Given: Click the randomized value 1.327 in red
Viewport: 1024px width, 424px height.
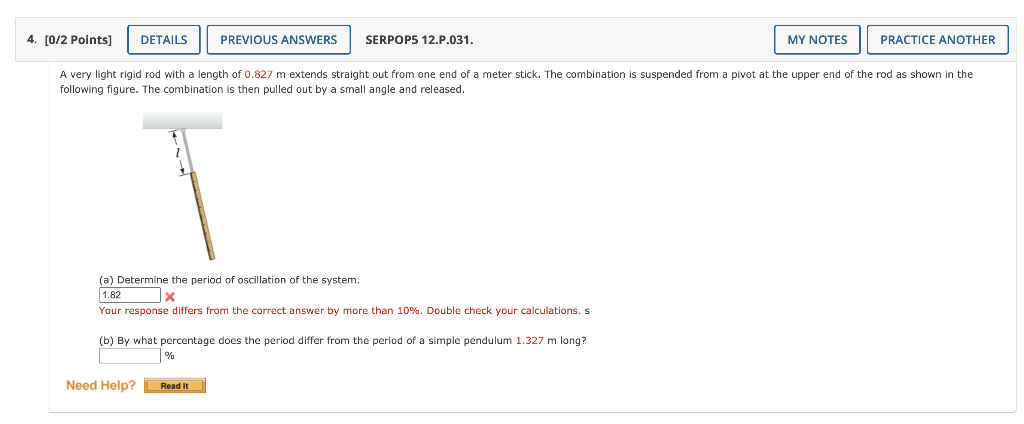Looking at the screenshot, I should click(530, 341).
